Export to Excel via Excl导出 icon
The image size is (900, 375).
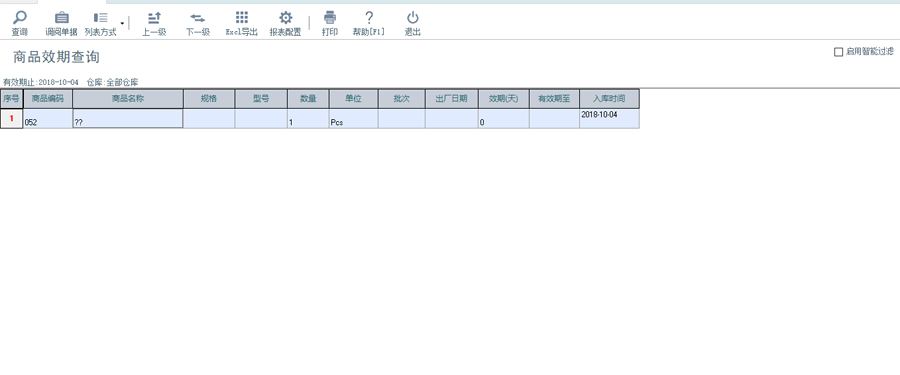click(x=242, y=18)
